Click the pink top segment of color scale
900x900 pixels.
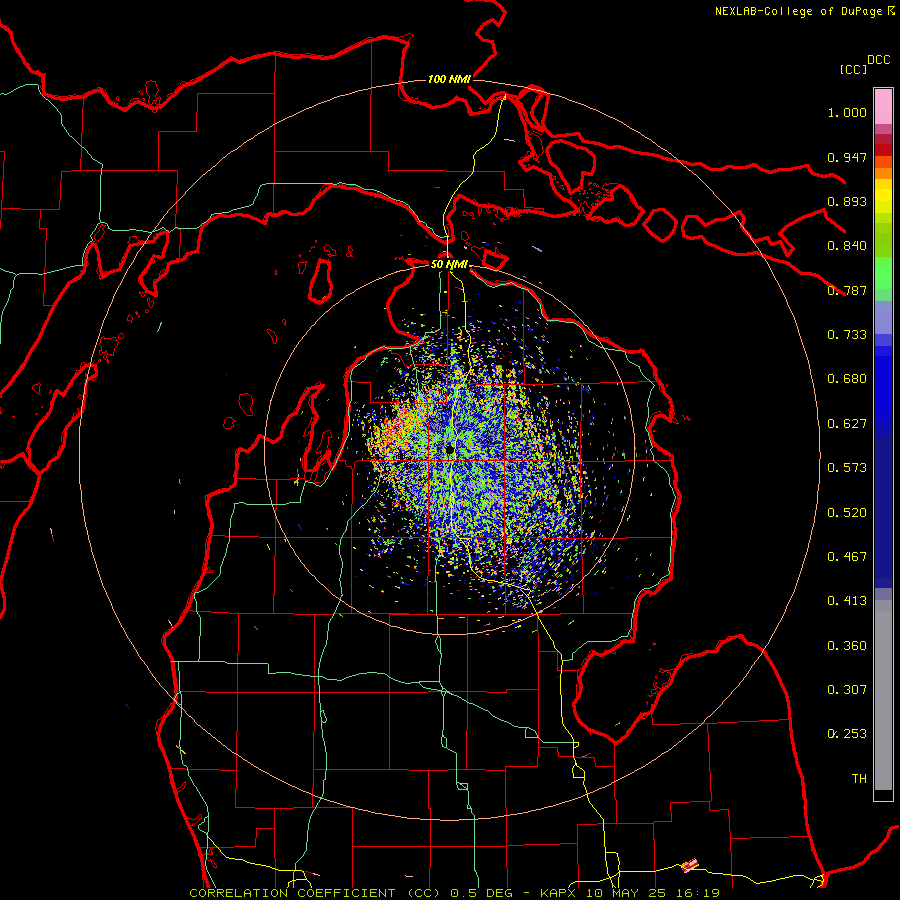[883, 106]
